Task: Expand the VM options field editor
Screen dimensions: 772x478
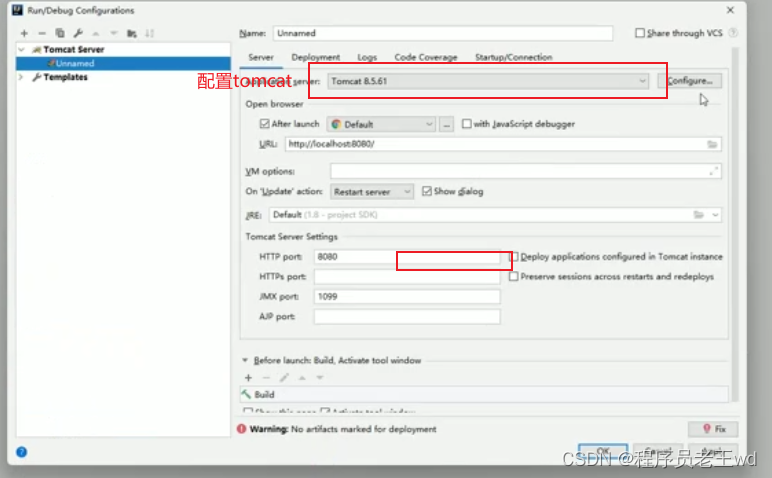Action: (x=713, y=171)
